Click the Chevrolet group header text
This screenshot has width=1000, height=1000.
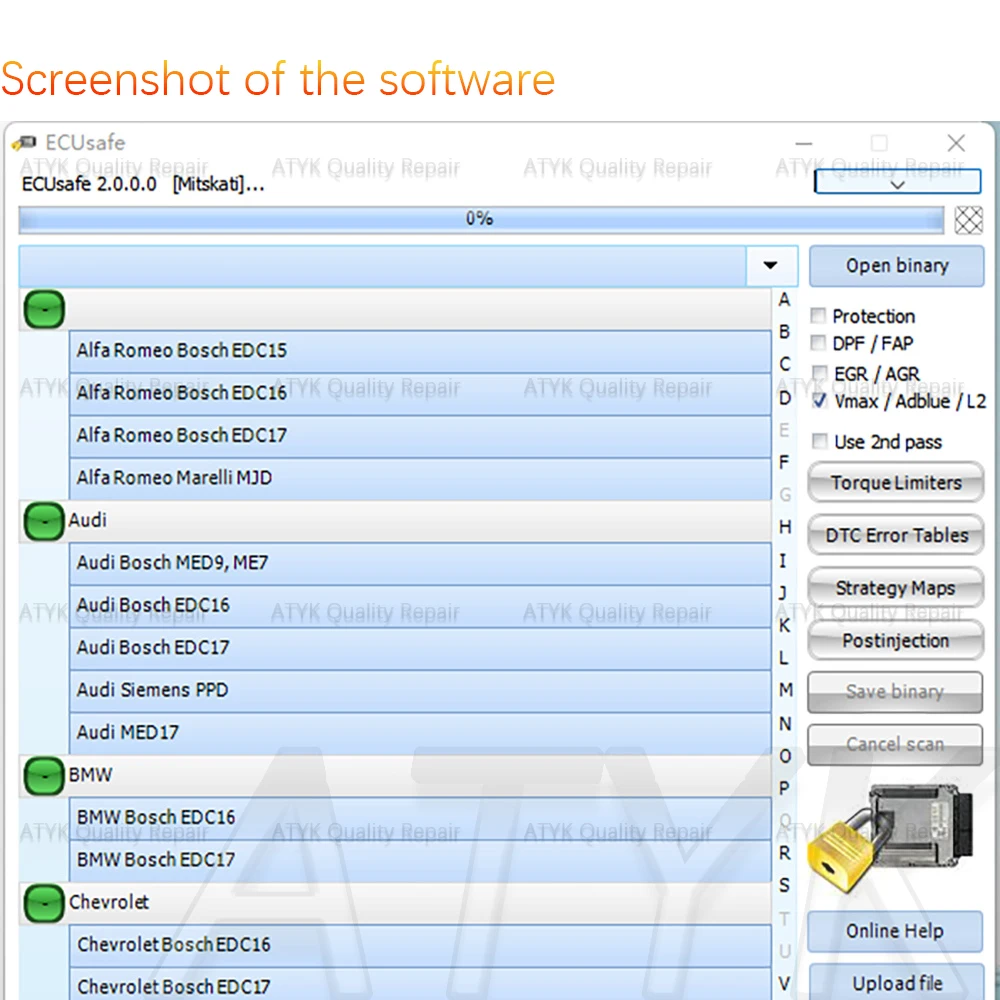pyautogui.click(x=108, y=902)
